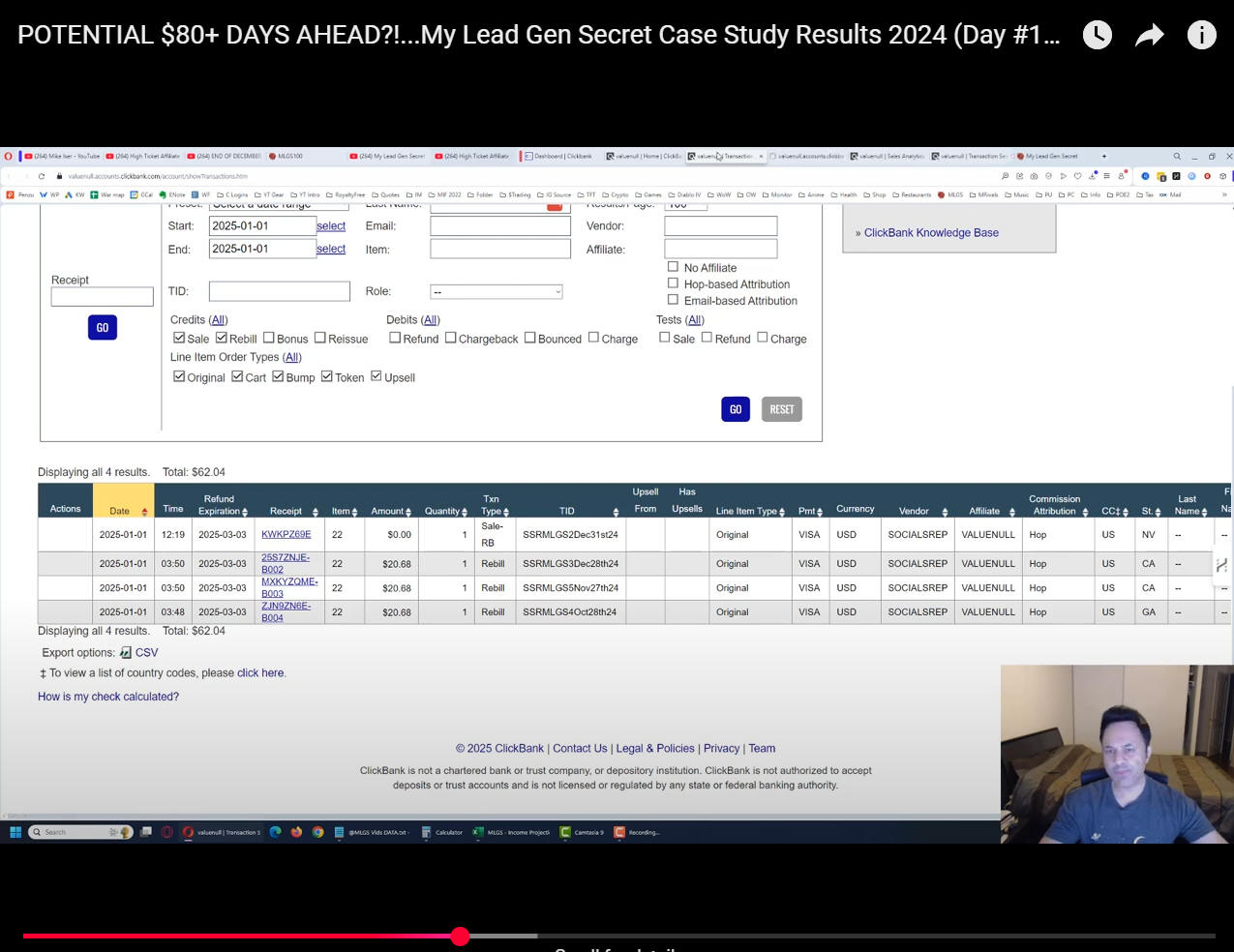Open receipt link ZJN9ZN6E-B004
This screenshot has height=952, width=1234.
(286, 611)
